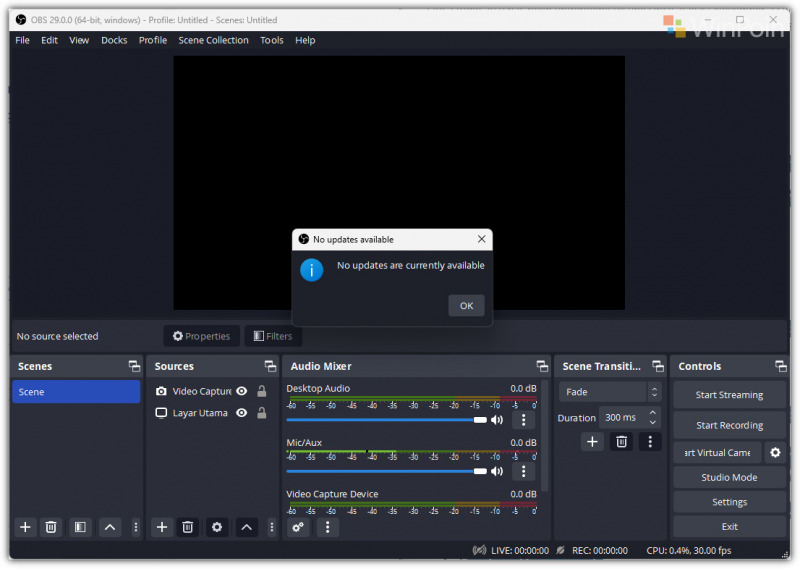
Task: Open the Edit menu
Action: click(49, 40)
